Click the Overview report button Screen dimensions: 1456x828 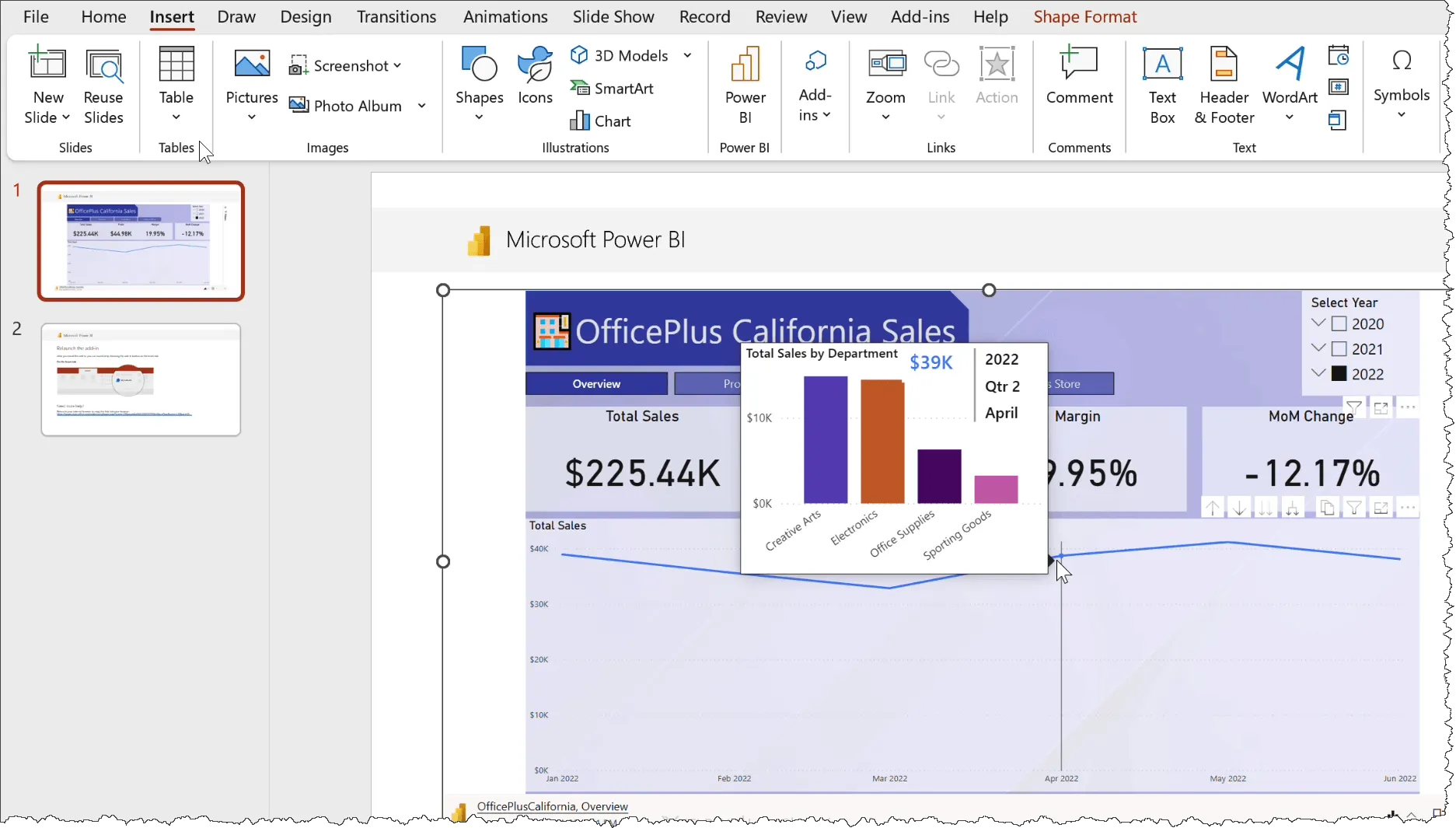coord(596,384)
